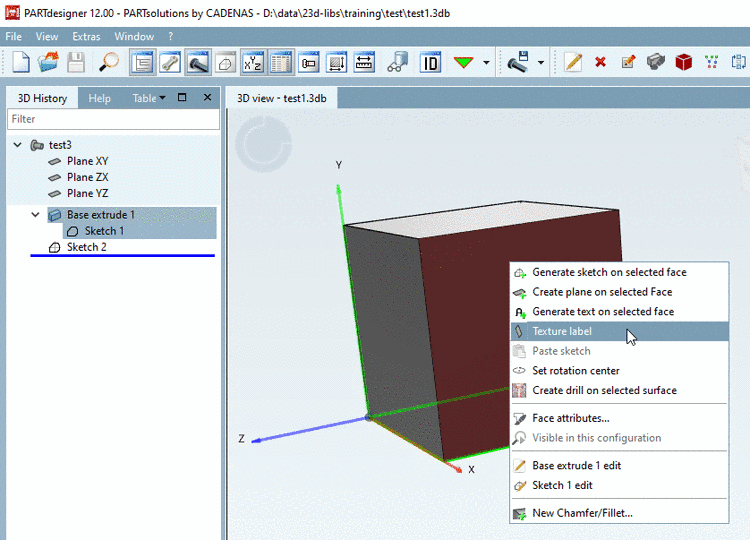The height and width of the screenshot is (540, 750).
Task: Toggle the XYZ axes display button
Action: tap(253, 62)
